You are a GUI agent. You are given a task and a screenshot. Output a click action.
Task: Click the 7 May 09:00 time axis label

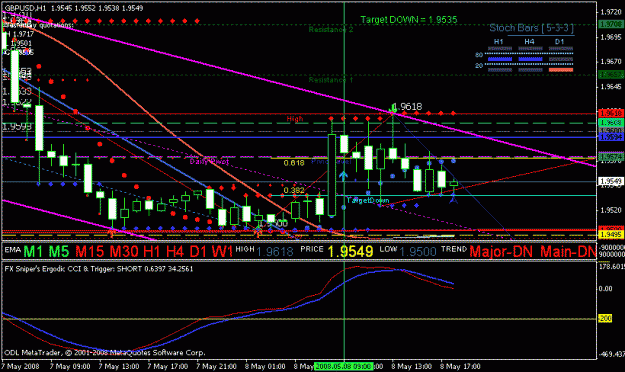pyautogui.click(x=70, y=366)
